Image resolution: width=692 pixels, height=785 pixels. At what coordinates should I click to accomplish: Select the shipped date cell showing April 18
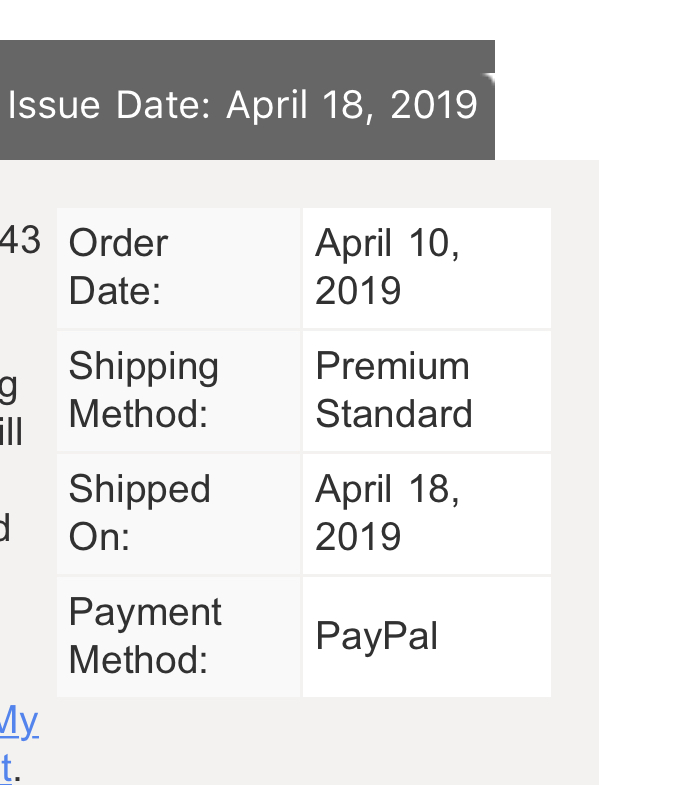[427, 514]
